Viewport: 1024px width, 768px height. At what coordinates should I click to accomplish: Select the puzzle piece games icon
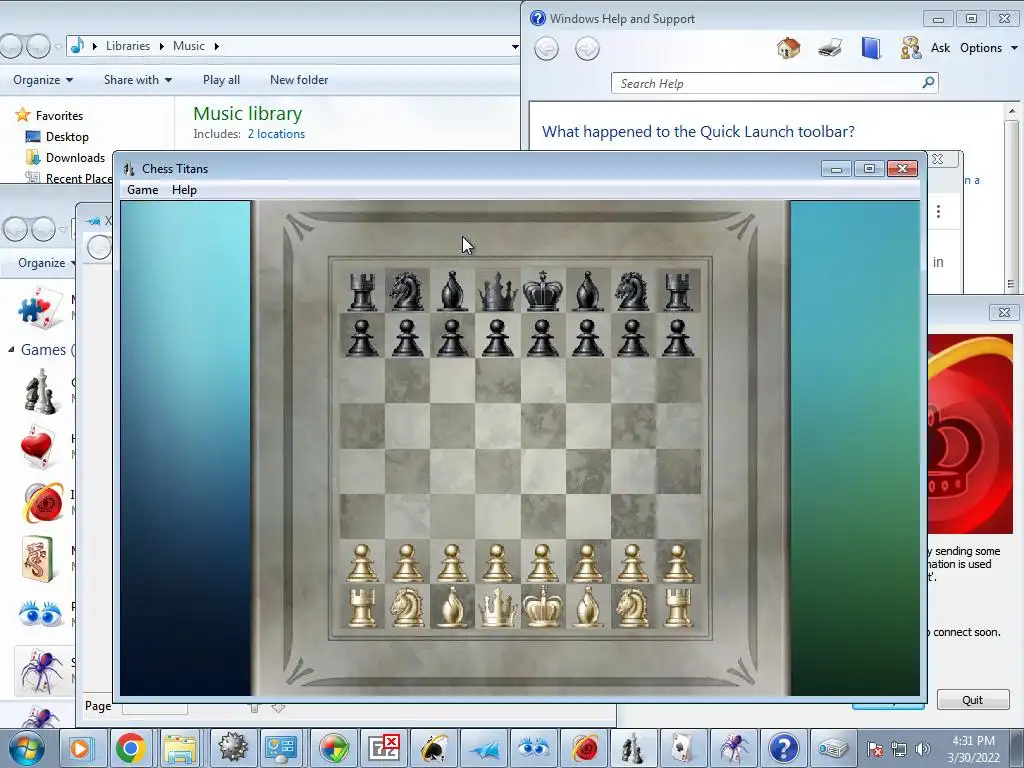[x=41, y=307]
